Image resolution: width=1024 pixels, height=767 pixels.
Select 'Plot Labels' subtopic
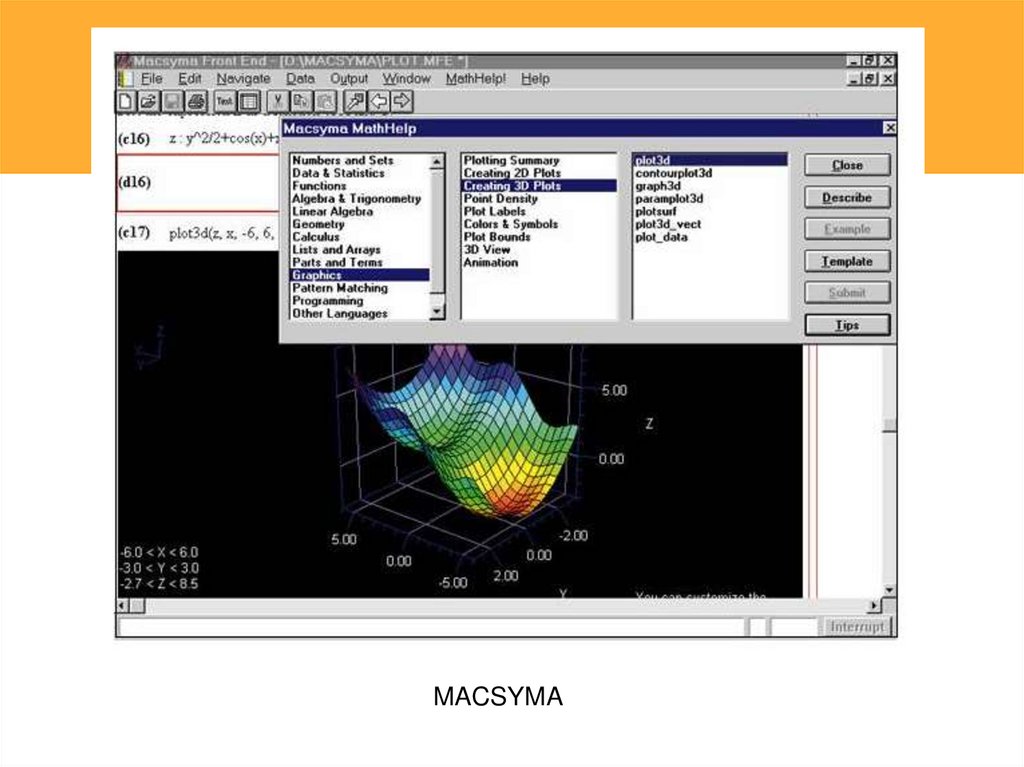(494, 211)
